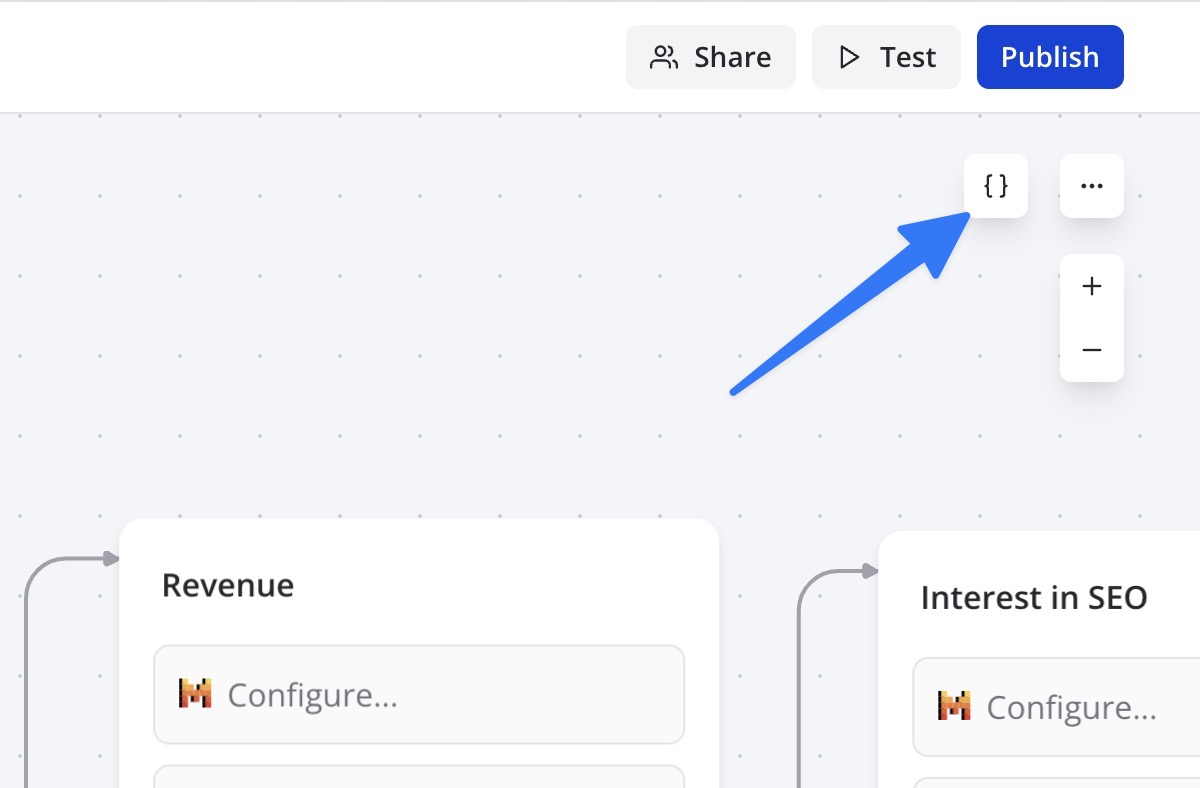Viewport: 1200px width, 788px height.
Task: Click the second field below Revenue's Configure
Action: point(418,777)
